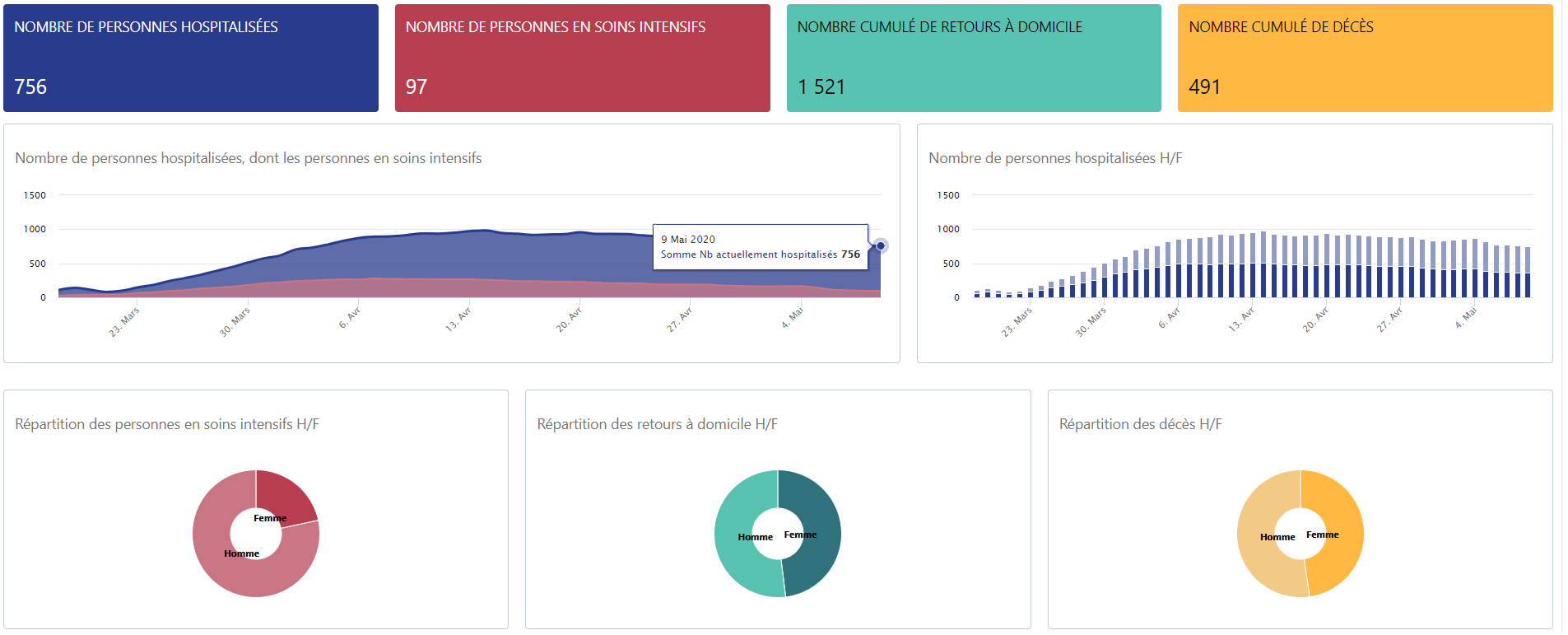Click the '27. Avr' axis label on the bar chart
This screenshot has width=1568, height=635.
1389,319
